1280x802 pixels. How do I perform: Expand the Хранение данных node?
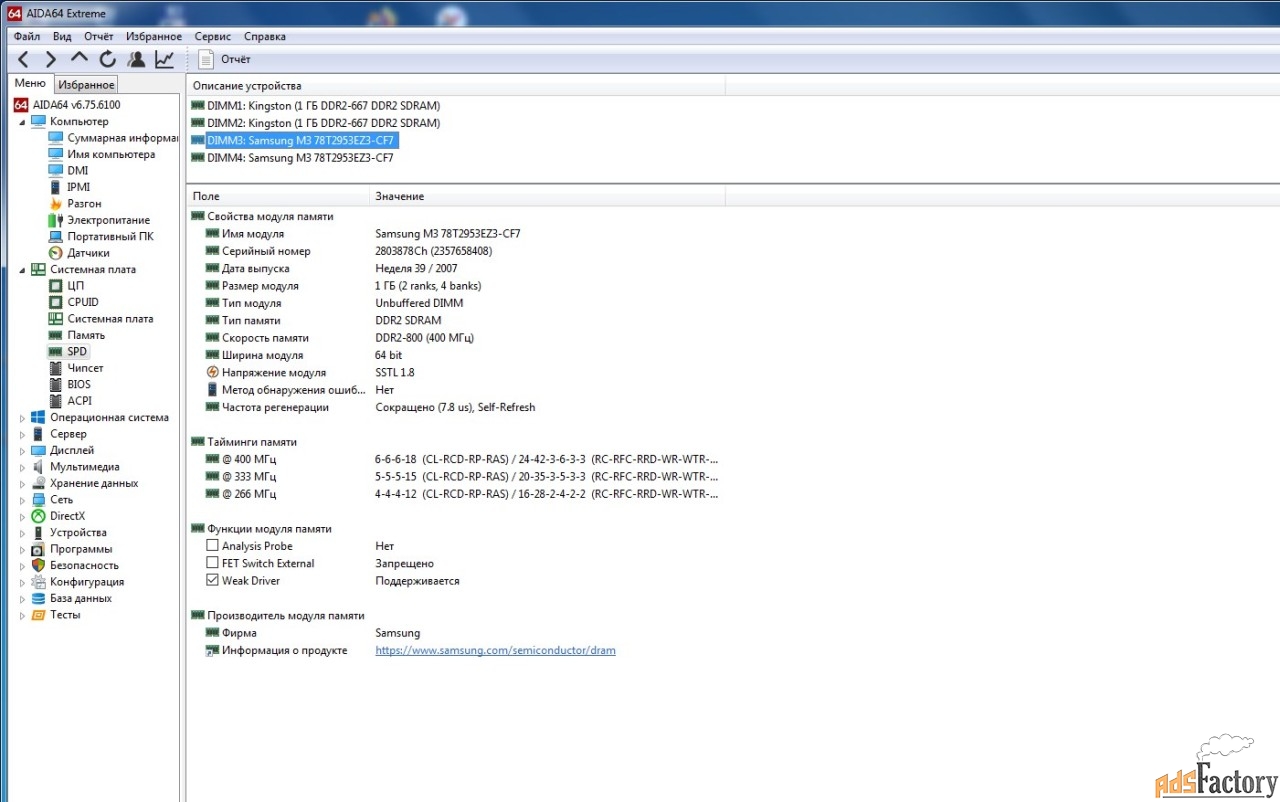(x=22, y=483)
